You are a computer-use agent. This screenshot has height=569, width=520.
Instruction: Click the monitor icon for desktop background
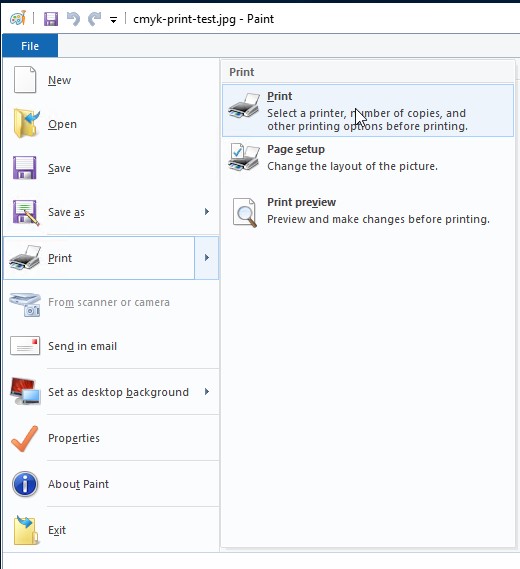pyautogui.click(x=25, y=391)
